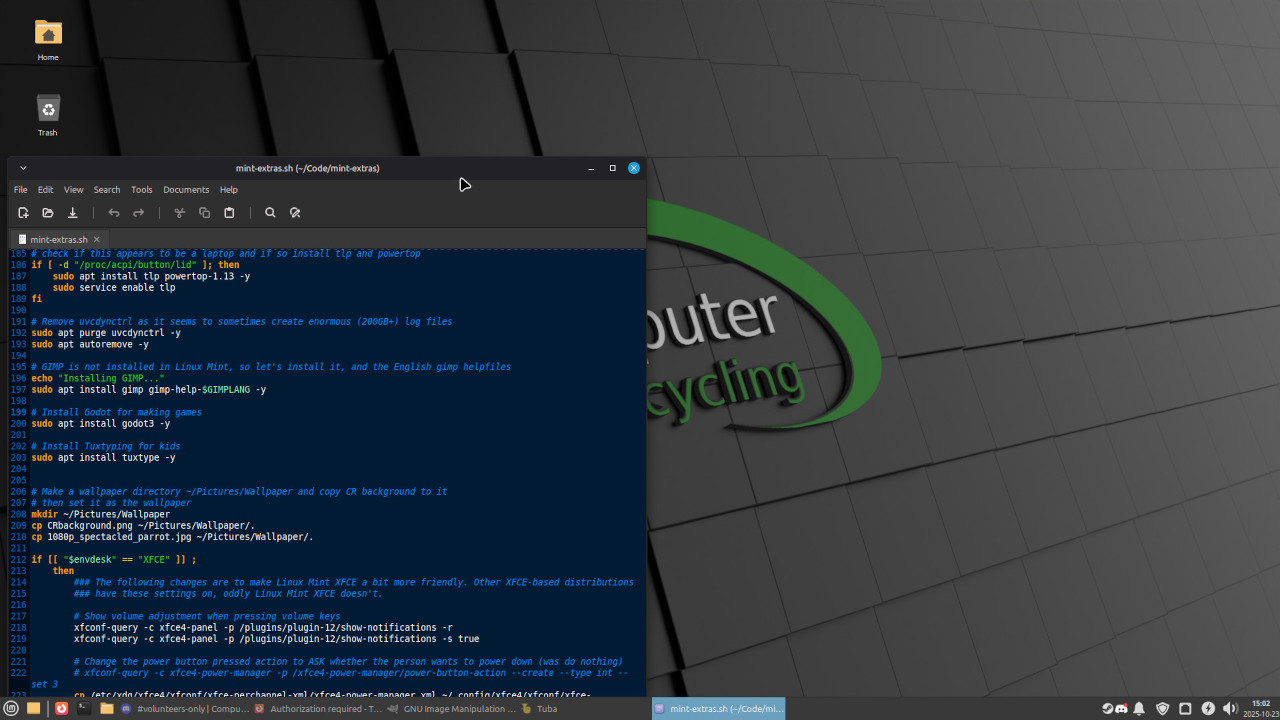The height and width of the screenshot is (720, 1280).
Task: Close the mint-extras.sh tab
Action: [97, 240]
